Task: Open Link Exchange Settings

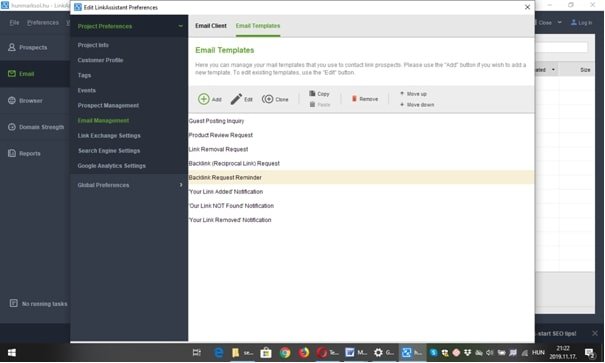Action: coord(109,135)
